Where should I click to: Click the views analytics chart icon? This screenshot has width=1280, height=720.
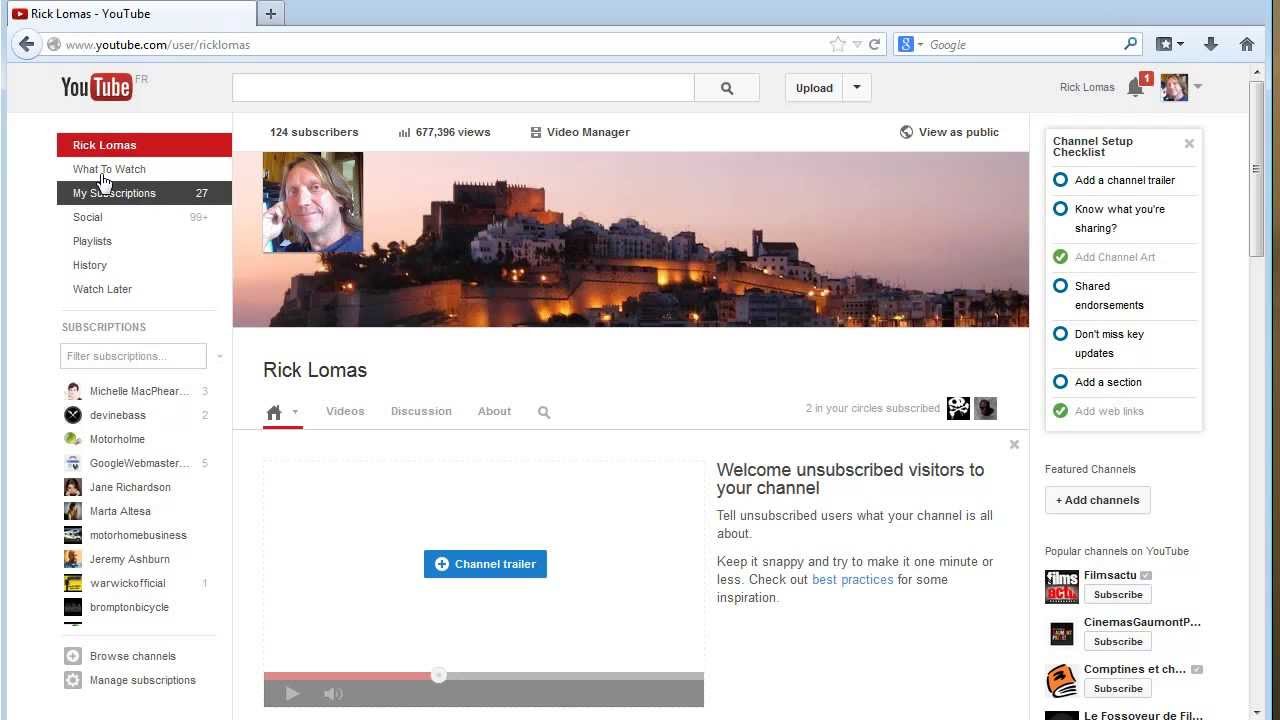[404, 132]
